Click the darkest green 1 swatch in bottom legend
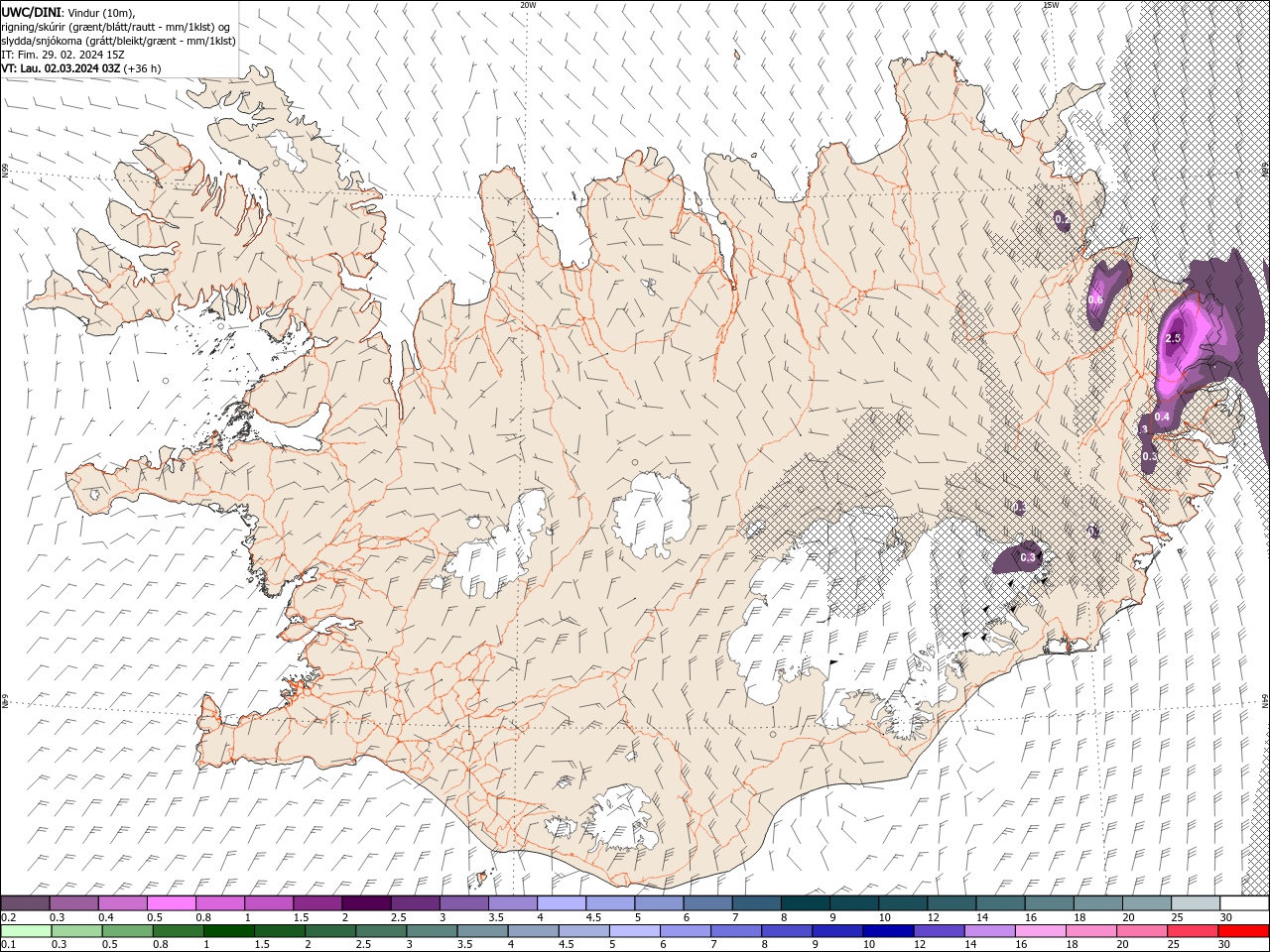The image size is (1270, 952). click(x=228, y=931)
